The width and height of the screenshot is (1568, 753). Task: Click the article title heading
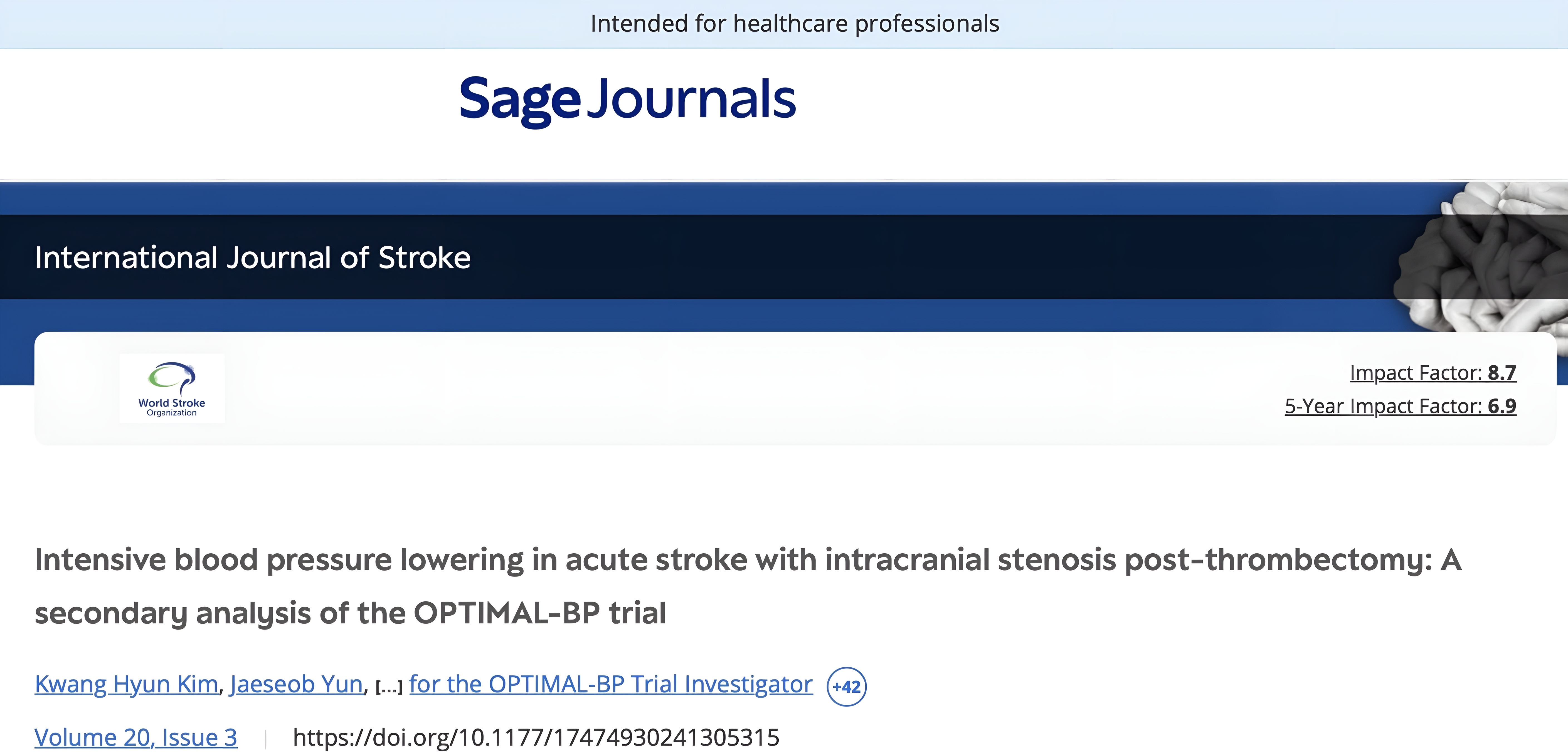pos(748,586)
